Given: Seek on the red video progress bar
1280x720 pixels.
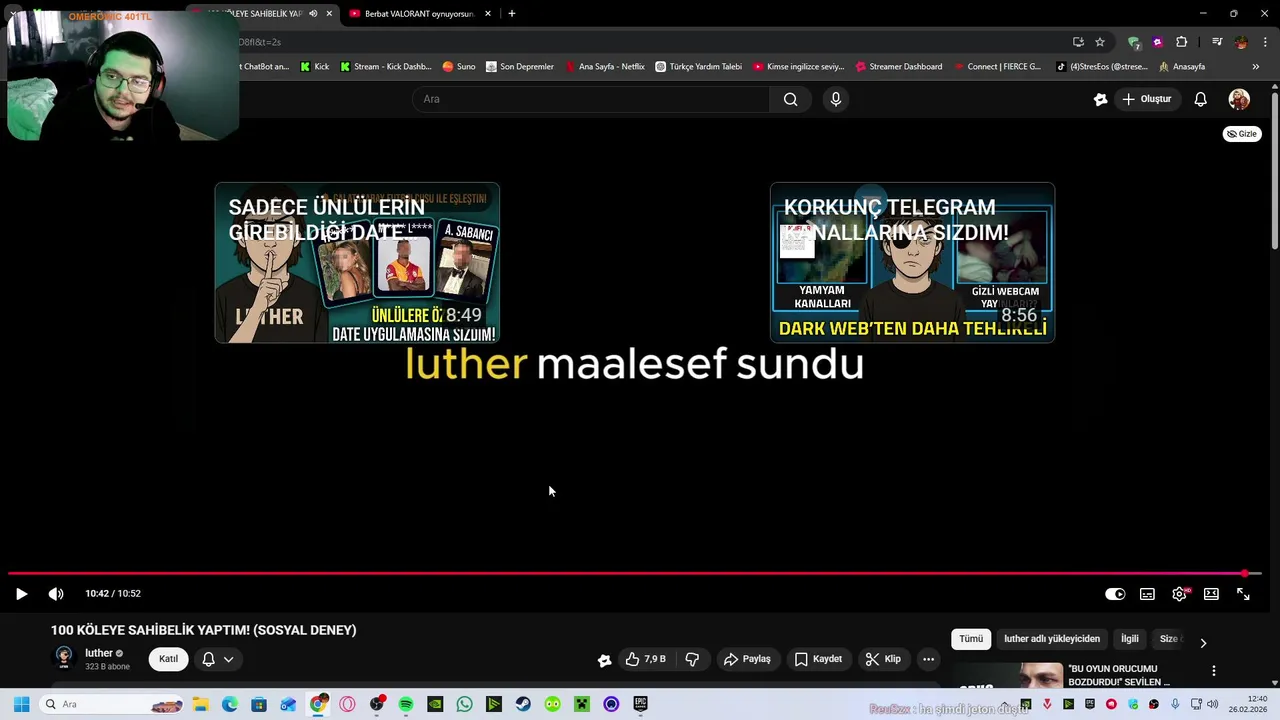Looking at the screenshot, I should 634,574.
